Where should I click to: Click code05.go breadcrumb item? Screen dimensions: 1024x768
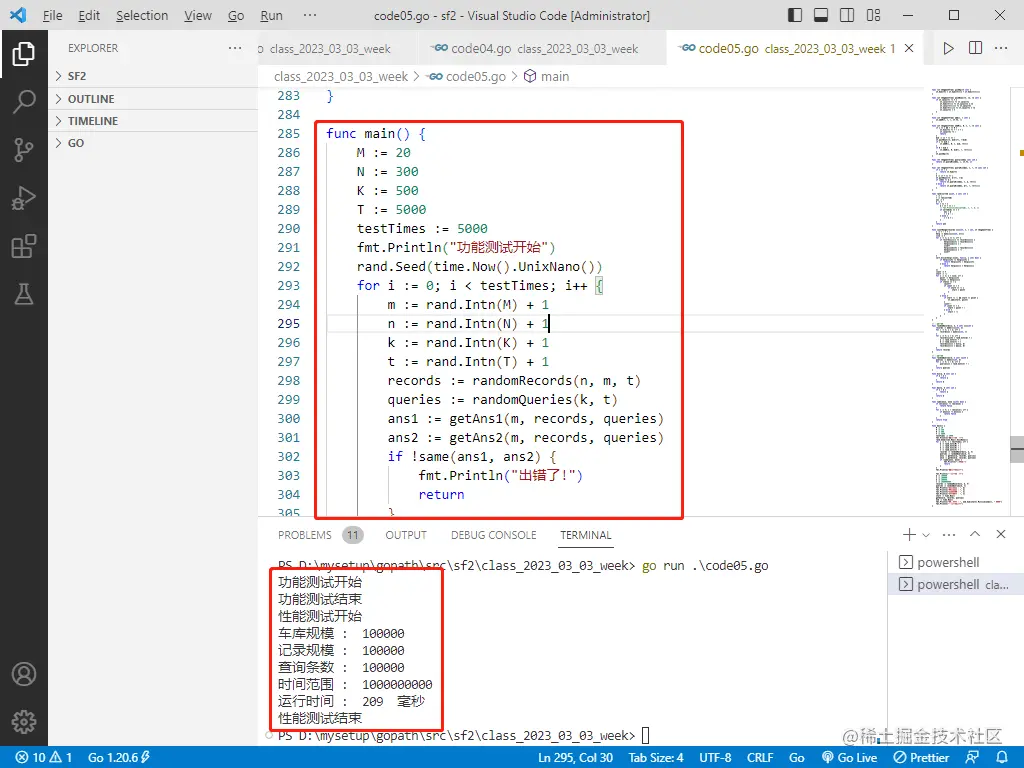pyautogui.click(x=466, y=76)
